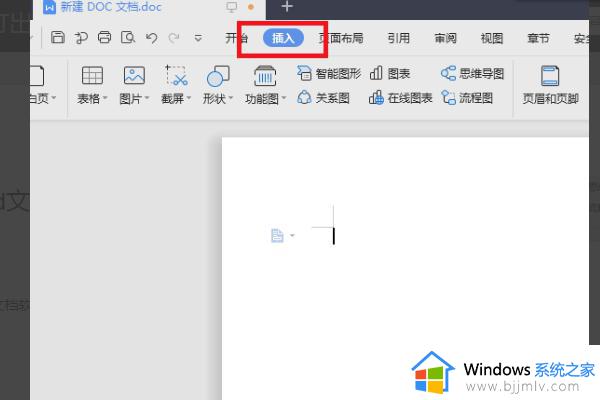Image resolution: width=600 pixels, height=400 pixels.
Task: Click the orange unsaved dot on document tab
Action: (251, 7)
